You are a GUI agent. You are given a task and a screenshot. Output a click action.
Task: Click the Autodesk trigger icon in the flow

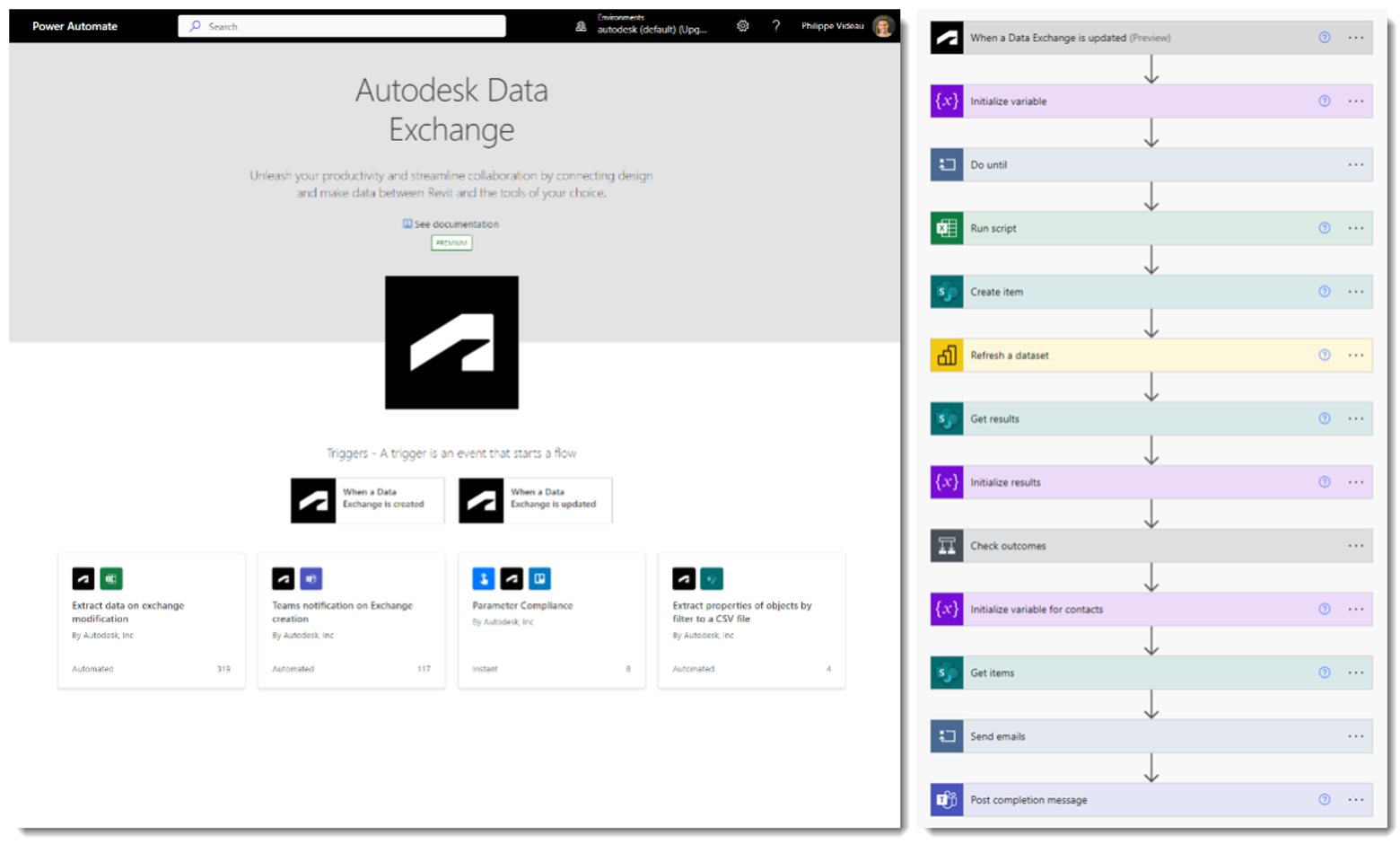[947, 38]
